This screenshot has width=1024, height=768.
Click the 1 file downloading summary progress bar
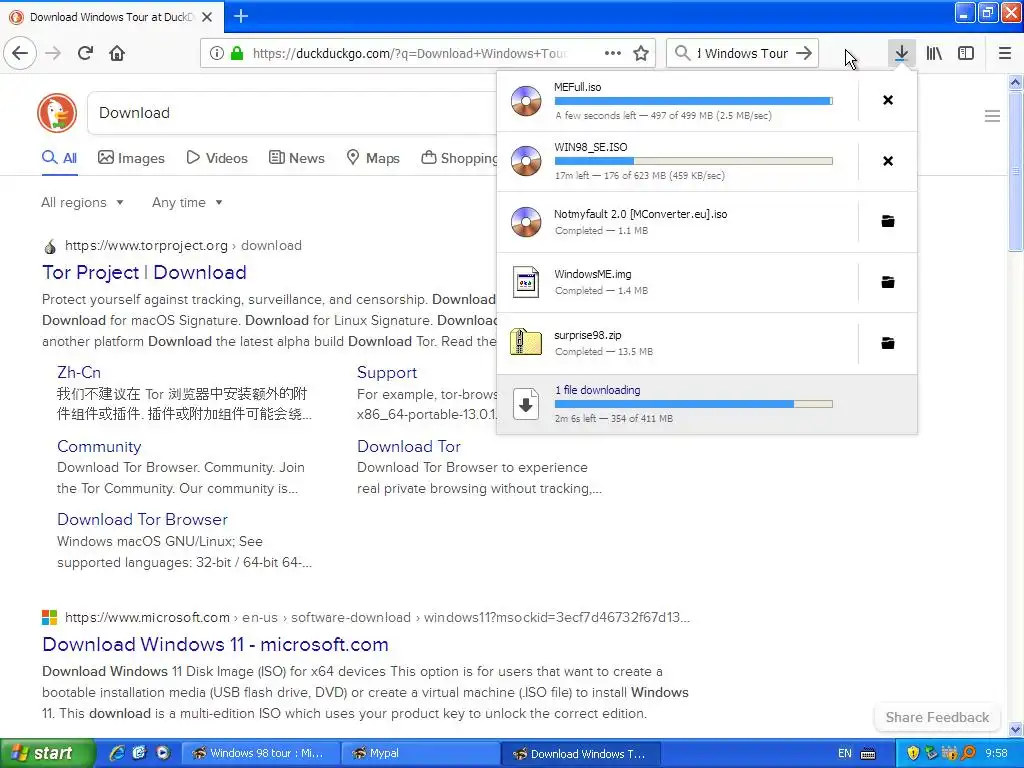point(694,404)
